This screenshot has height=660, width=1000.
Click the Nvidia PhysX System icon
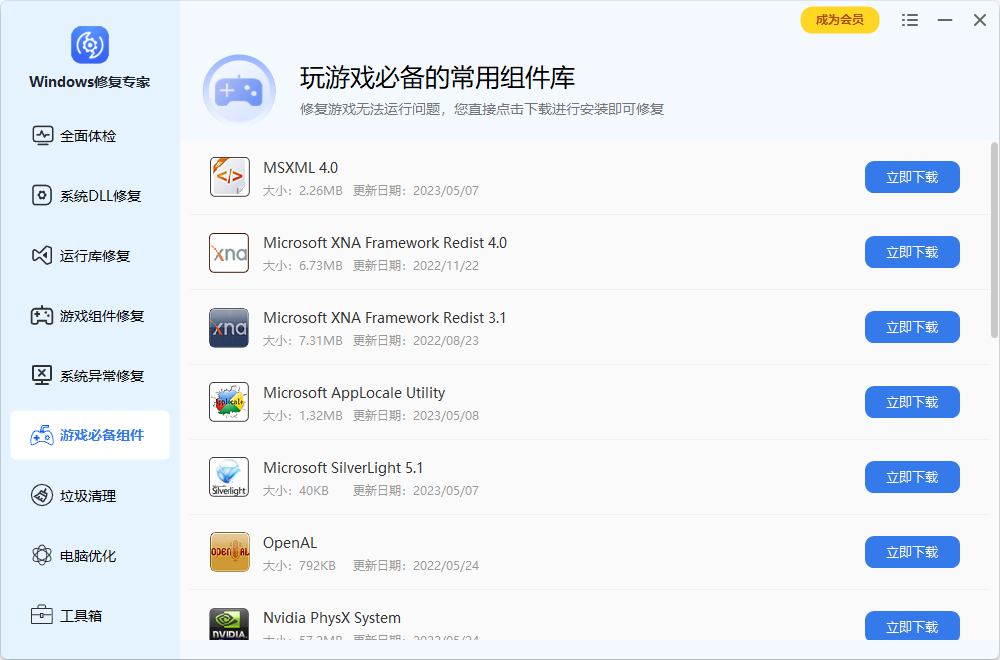[229, 624]
